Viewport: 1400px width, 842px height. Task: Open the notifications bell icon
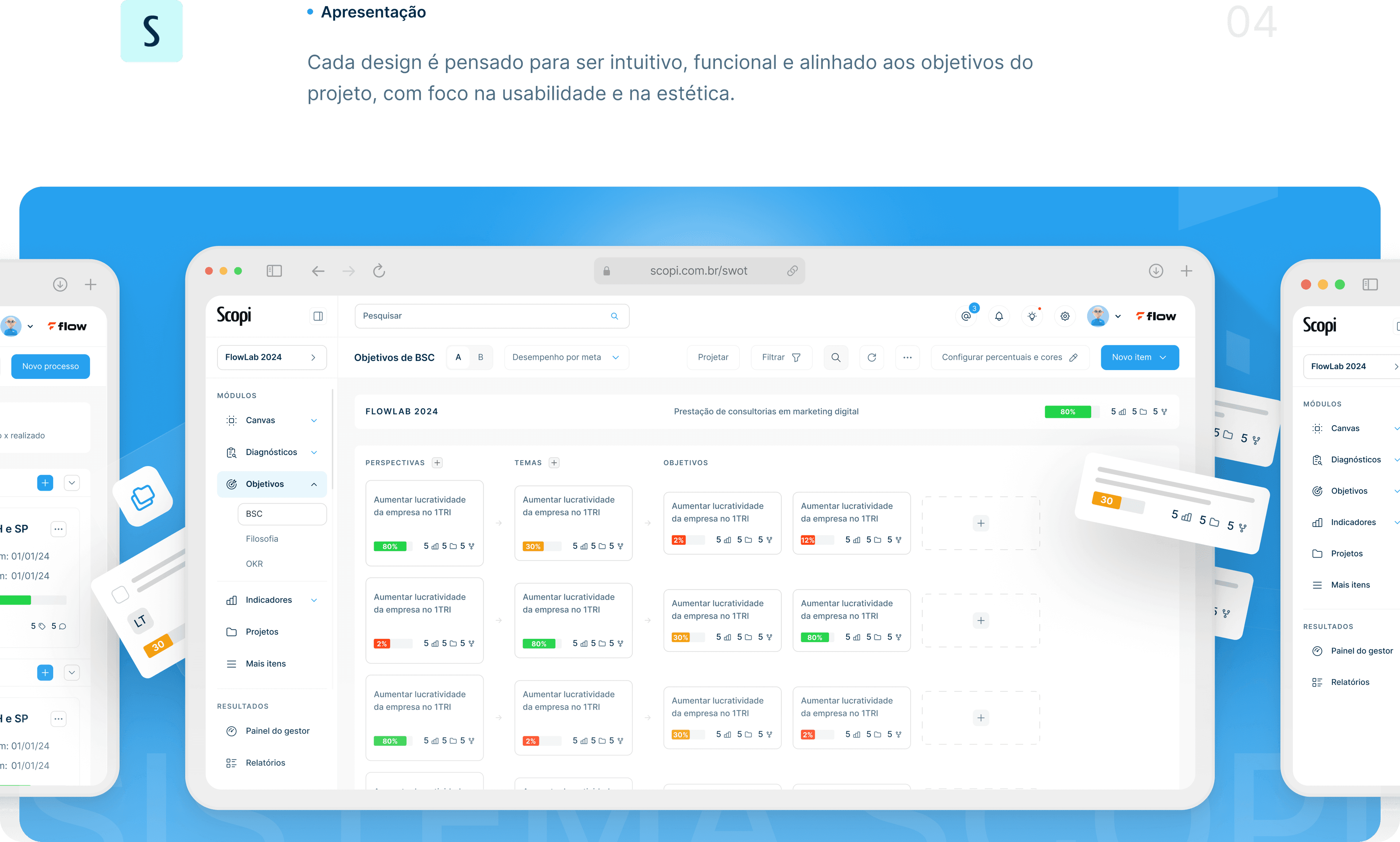[x=999, y=316]
